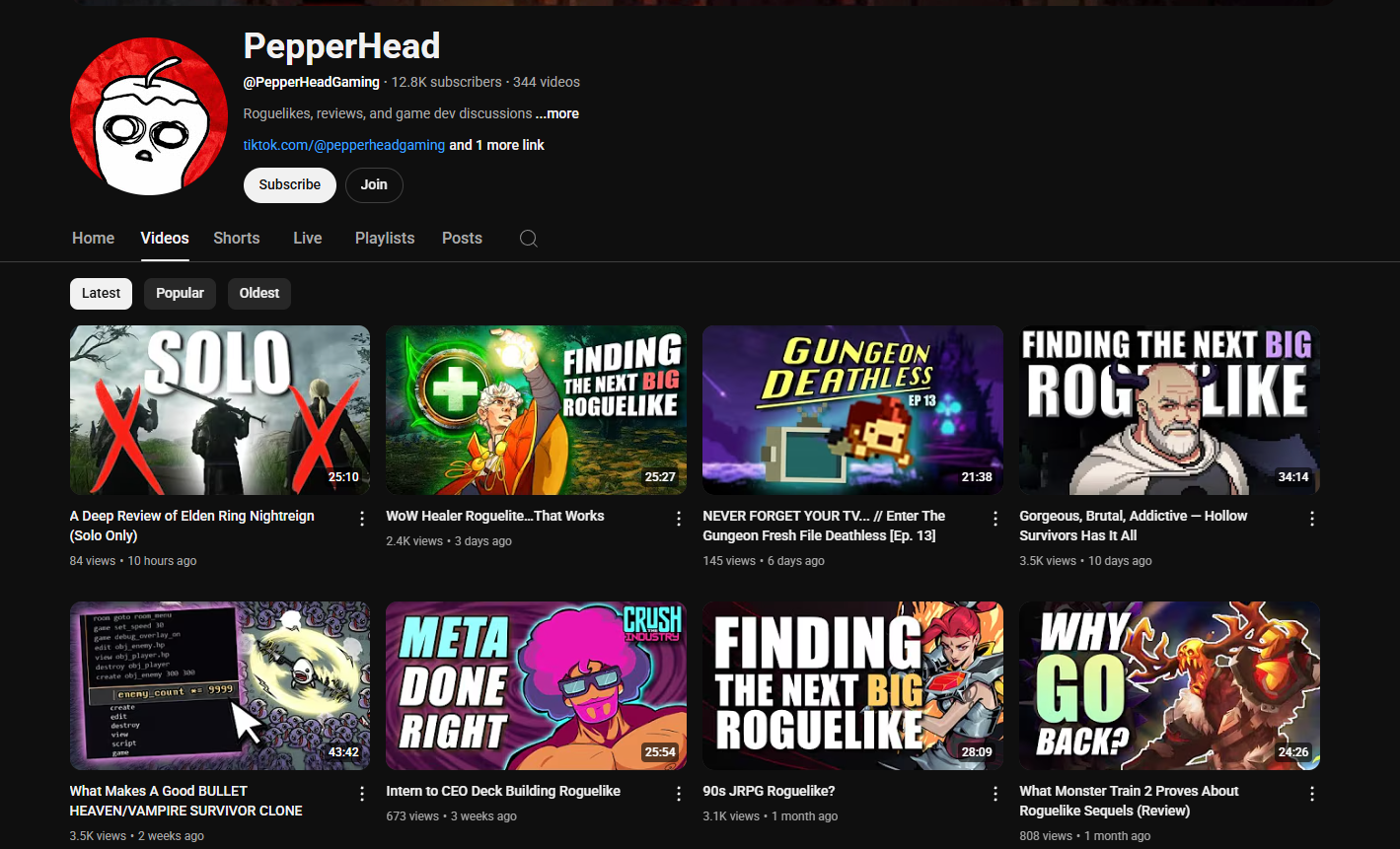Open '90s JRPG Roguelike?' video title
This screenshot has width=1400, height=849.
[x=769, y=791]
